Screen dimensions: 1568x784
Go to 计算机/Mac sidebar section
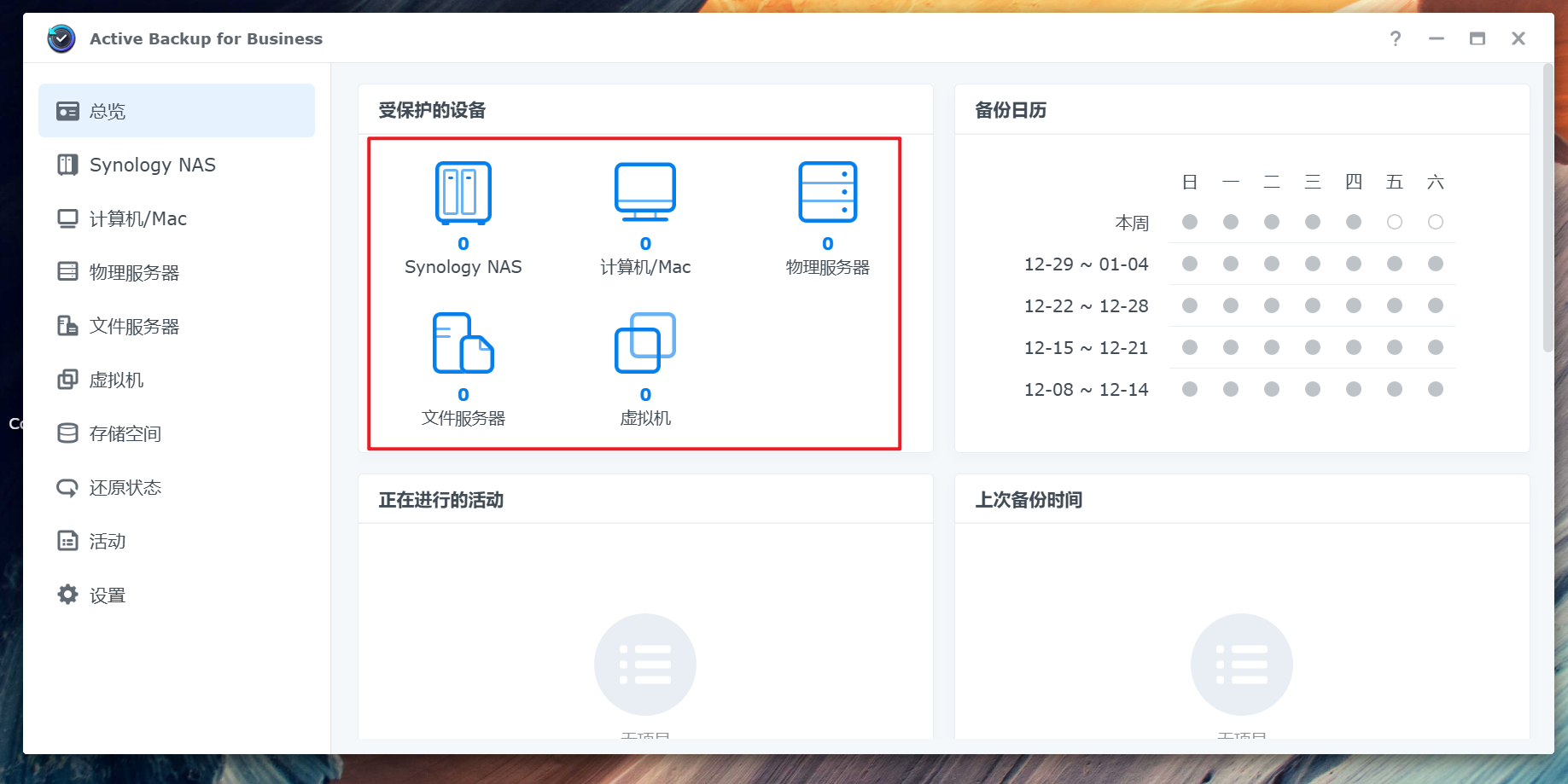tap(177, 218)
